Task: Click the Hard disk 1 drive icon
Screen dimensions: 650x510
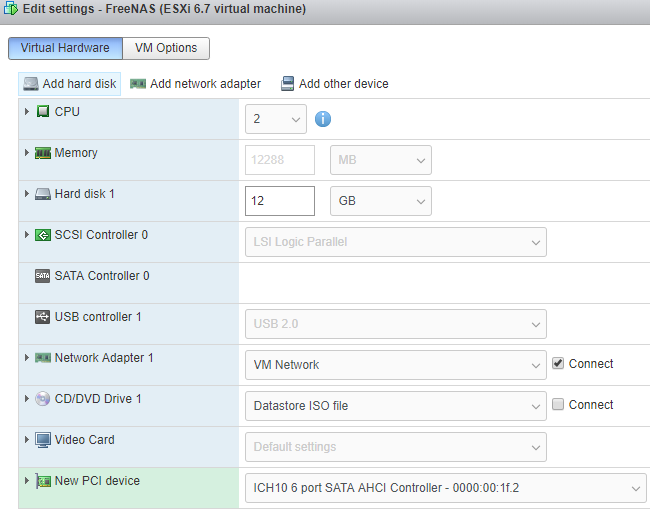Action: coord(43,194)
